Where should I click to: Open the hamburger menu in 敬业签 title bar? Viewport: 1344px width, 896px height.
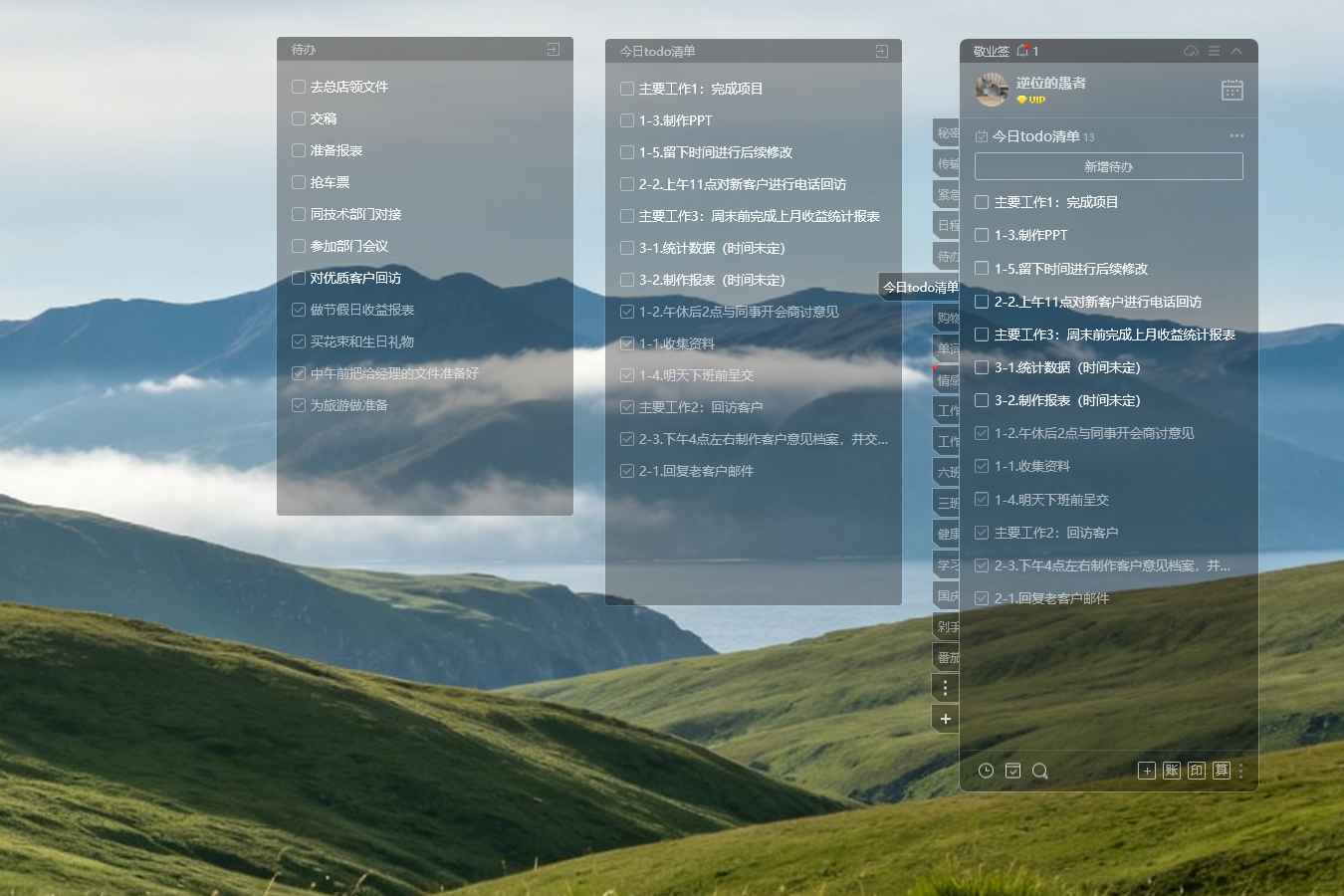(x=1214, y=51)
